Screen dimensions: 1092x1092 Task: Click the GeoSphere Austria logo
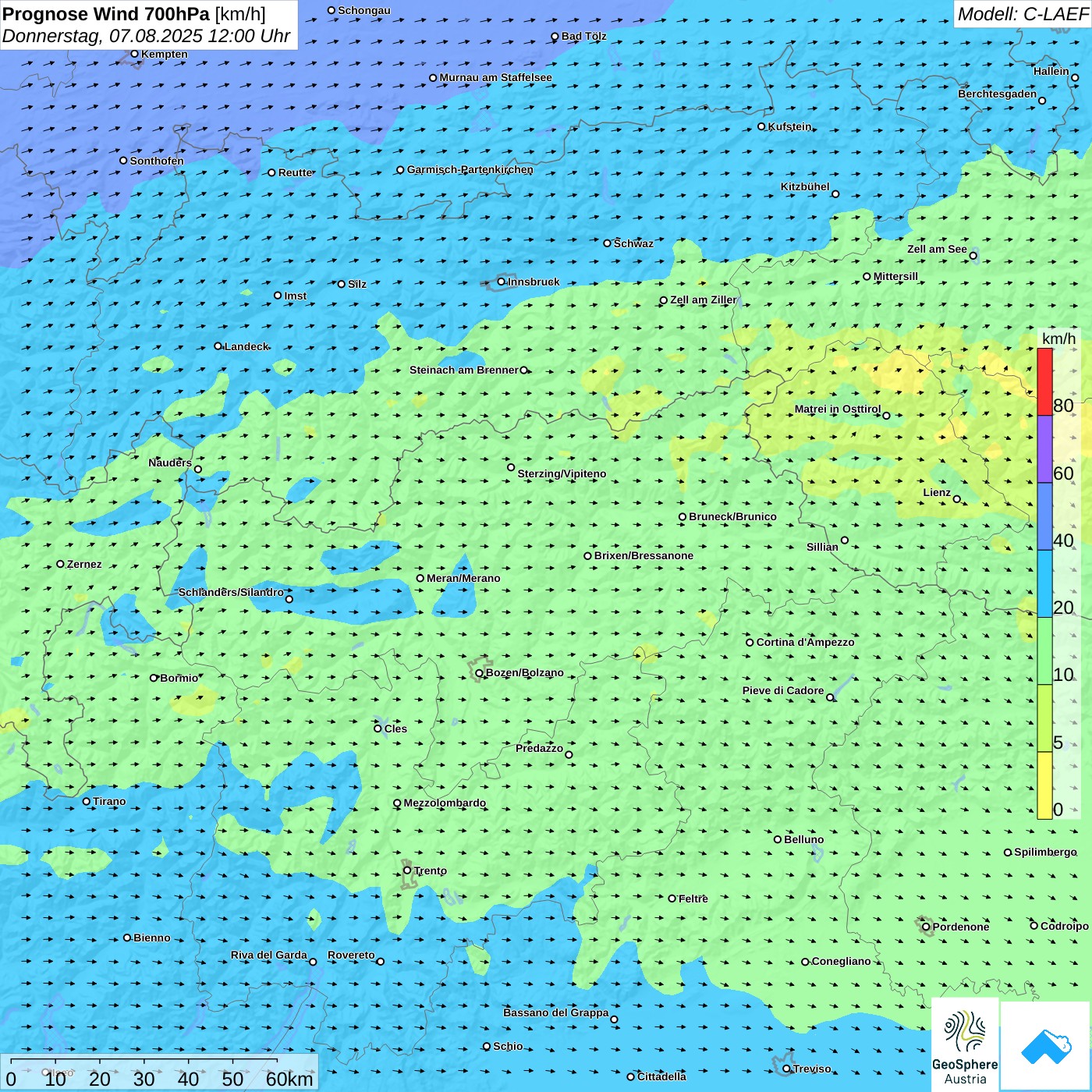tap(965, 1044)
